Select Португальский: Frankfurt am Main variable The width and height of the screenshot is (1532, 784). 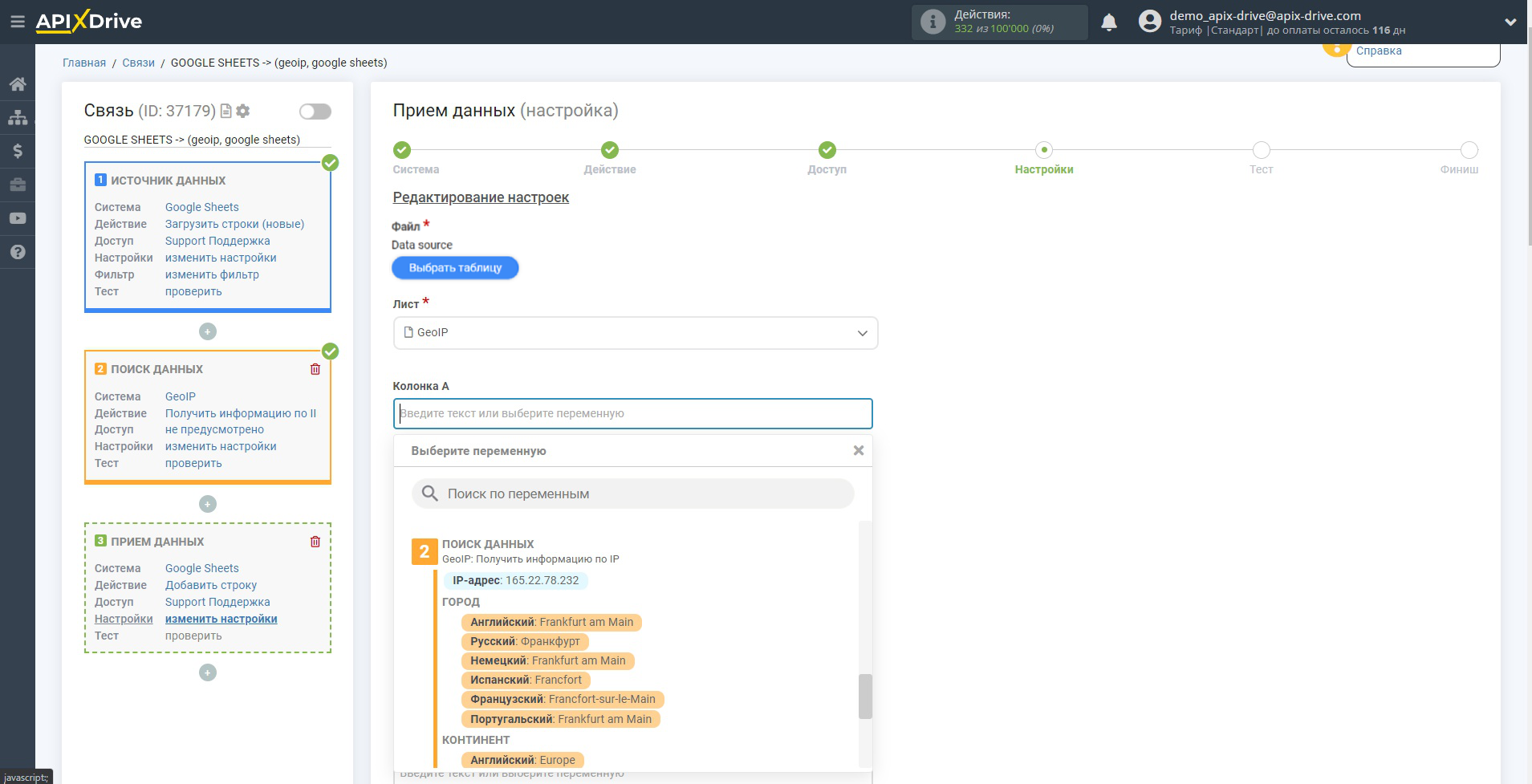tap(561, 719)
